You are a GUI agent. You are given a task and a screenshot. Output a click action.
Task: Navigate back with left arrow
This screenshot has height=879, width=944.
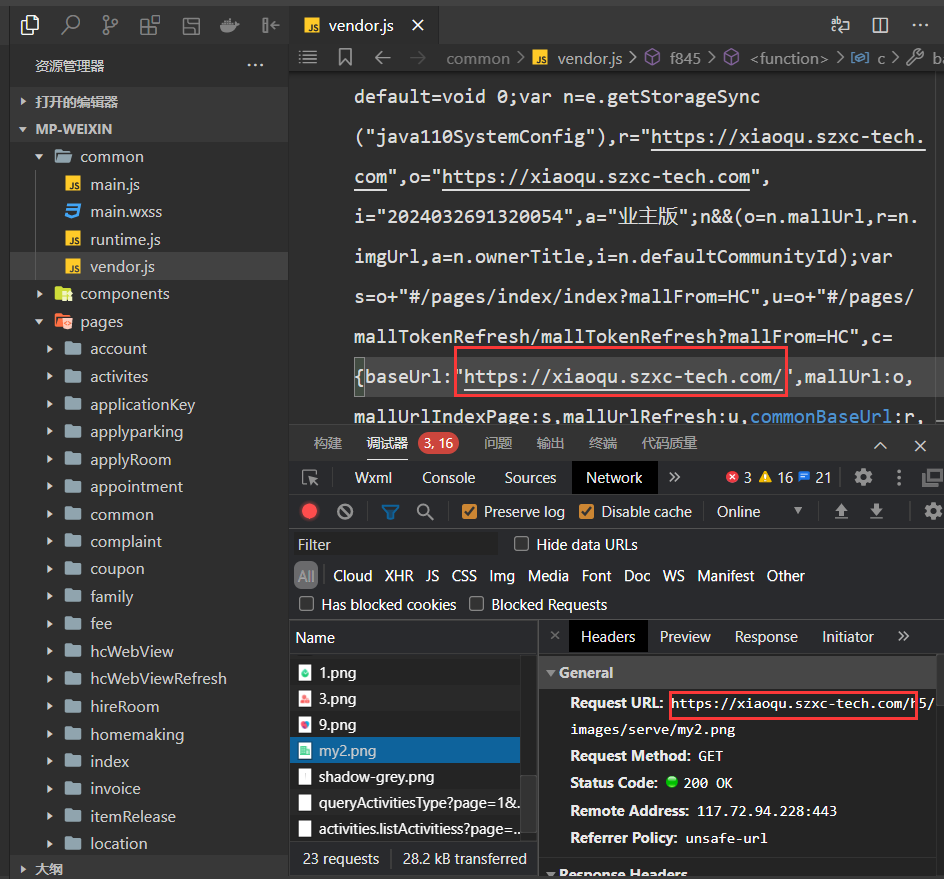click(x=382, y=58)
